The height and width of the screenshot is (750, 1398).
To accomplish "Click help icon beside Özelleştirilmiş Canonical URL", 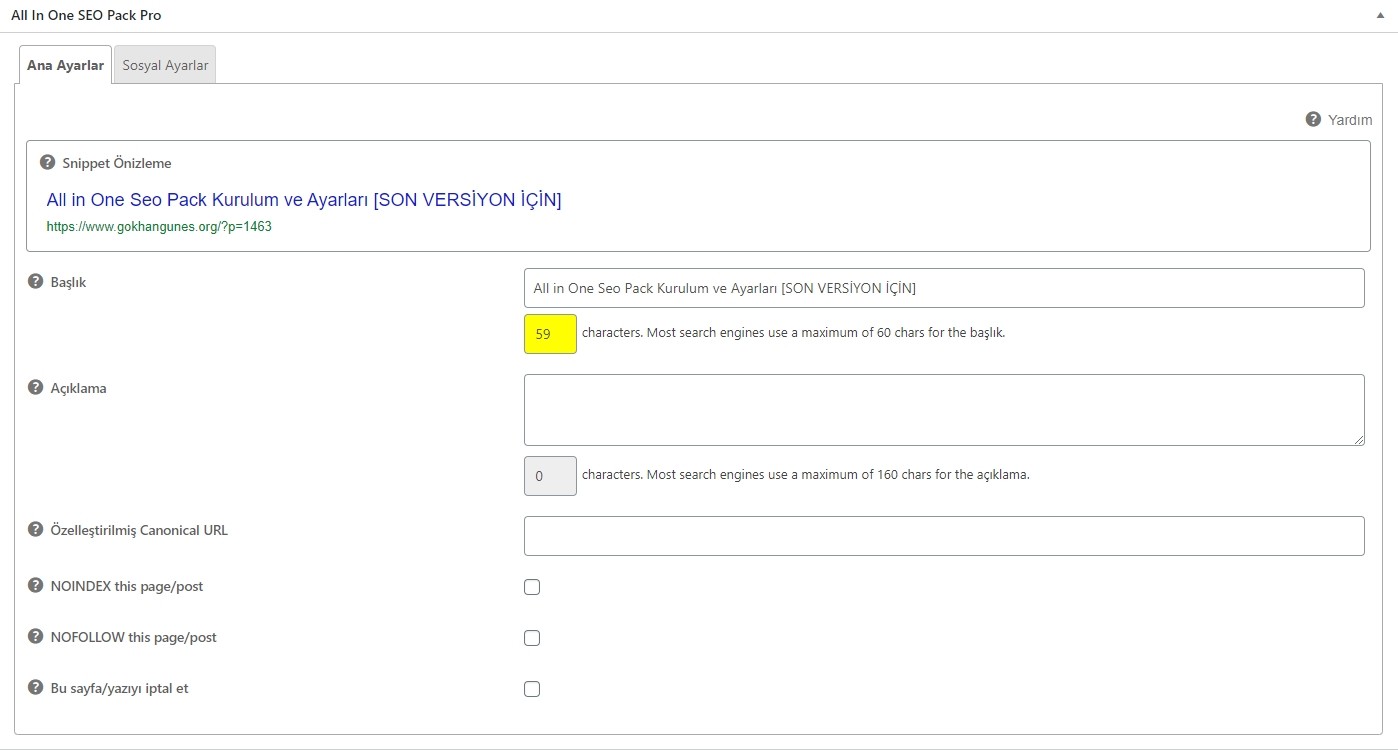I will pos(35,529).
